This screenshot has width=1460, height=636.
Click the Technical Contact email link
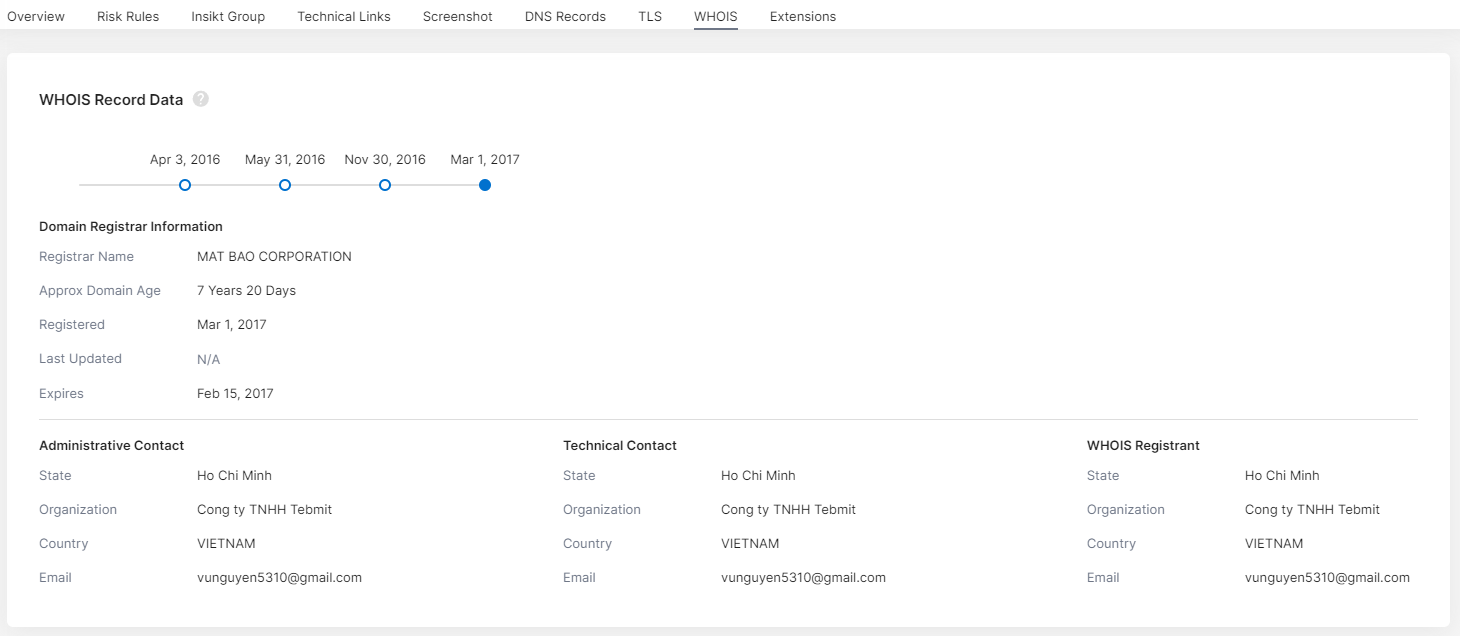click(x=803, y=577)
